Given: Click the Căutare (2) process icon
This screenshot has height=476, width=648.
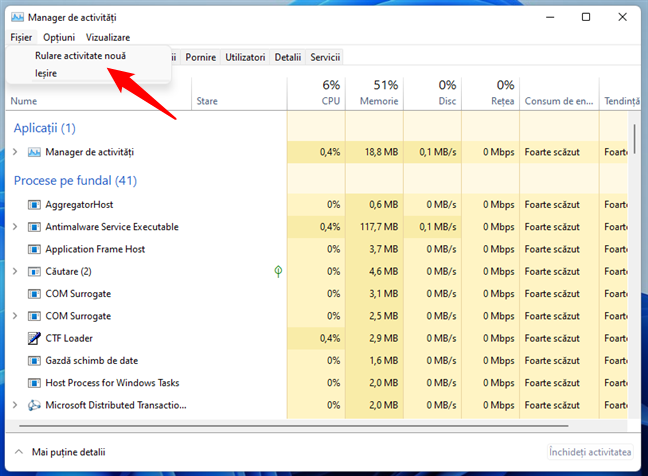Looking at the screenshot, I should click(34, 271).
